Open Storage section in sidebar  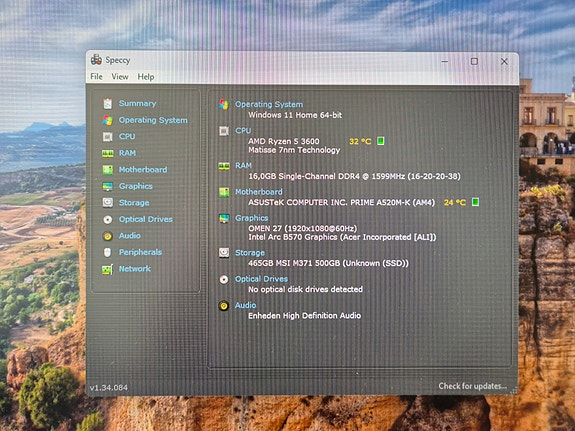click(134, 202)
